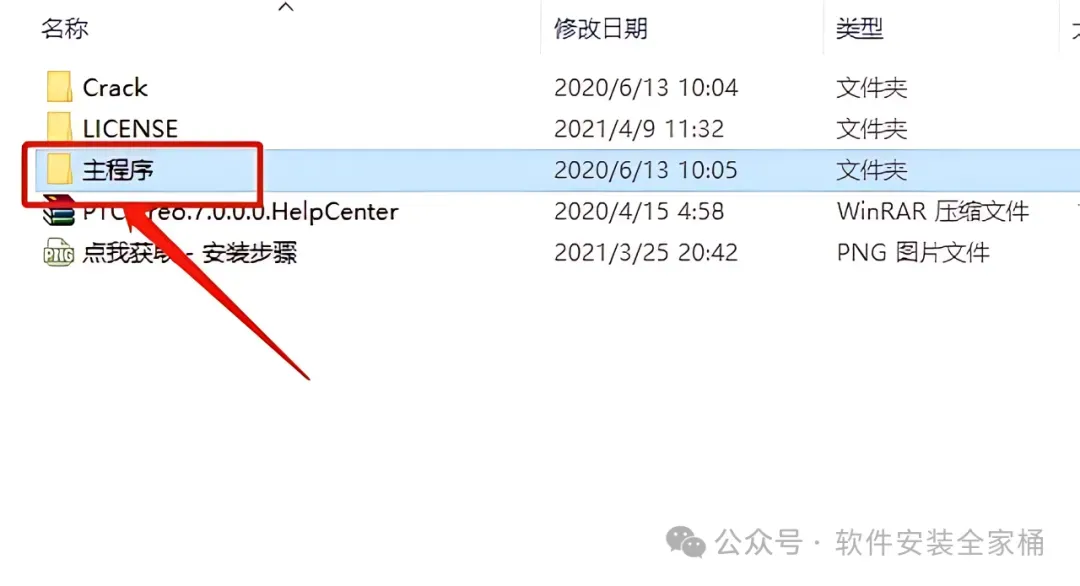
Task: Select the PNG image file icon
Action: click(59, 252)
